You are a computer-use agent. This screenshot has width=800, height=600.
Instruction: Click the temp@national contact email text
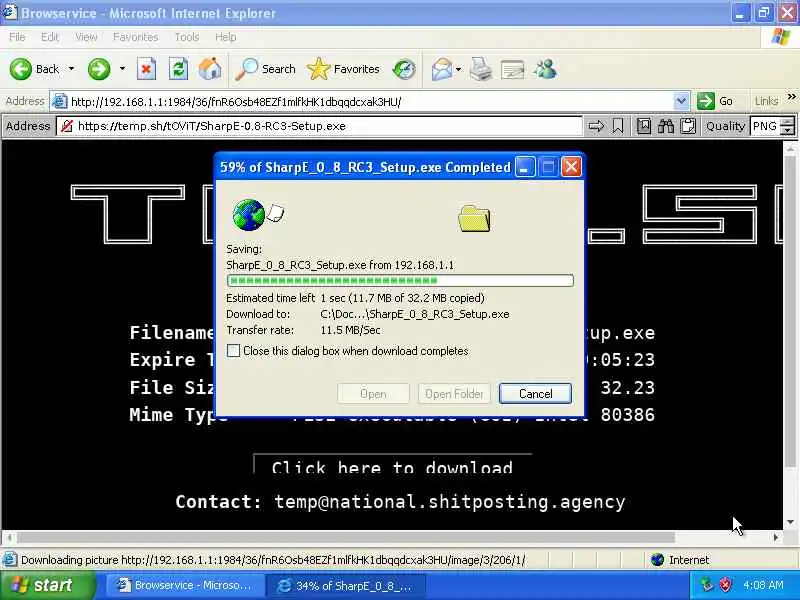(x=449, y=502)
